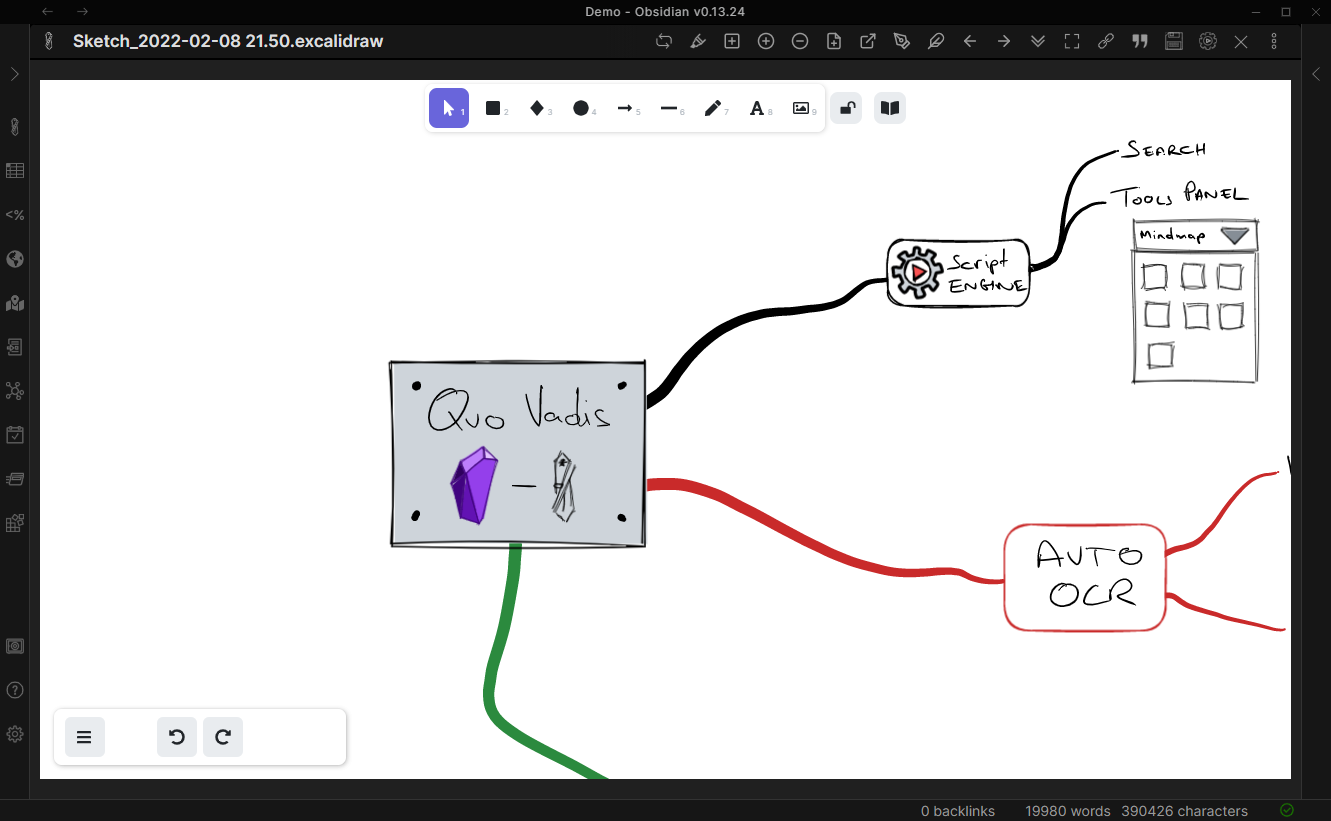Expand the right sidebar chevron
1331x821 pixels.
click(x=1316, y=74)
